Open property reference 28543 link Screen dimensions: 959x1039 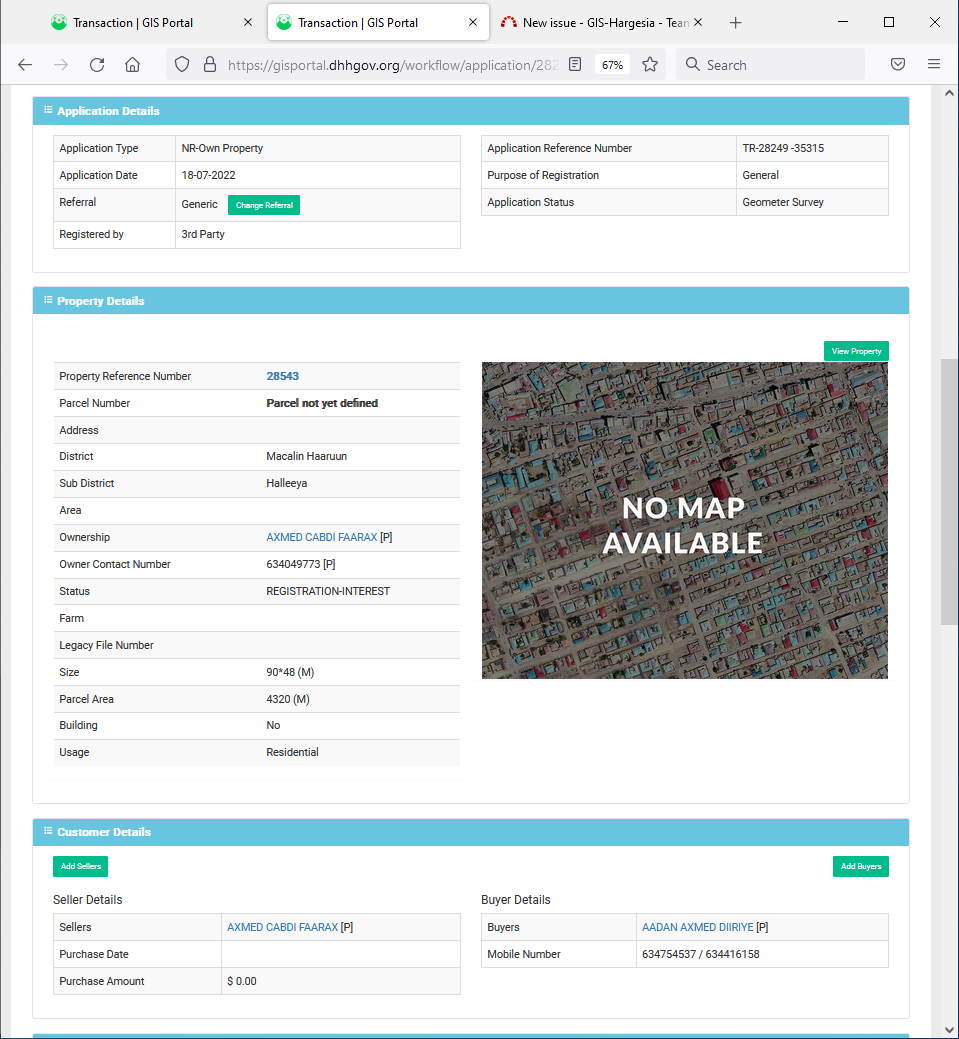coord(282,376)
